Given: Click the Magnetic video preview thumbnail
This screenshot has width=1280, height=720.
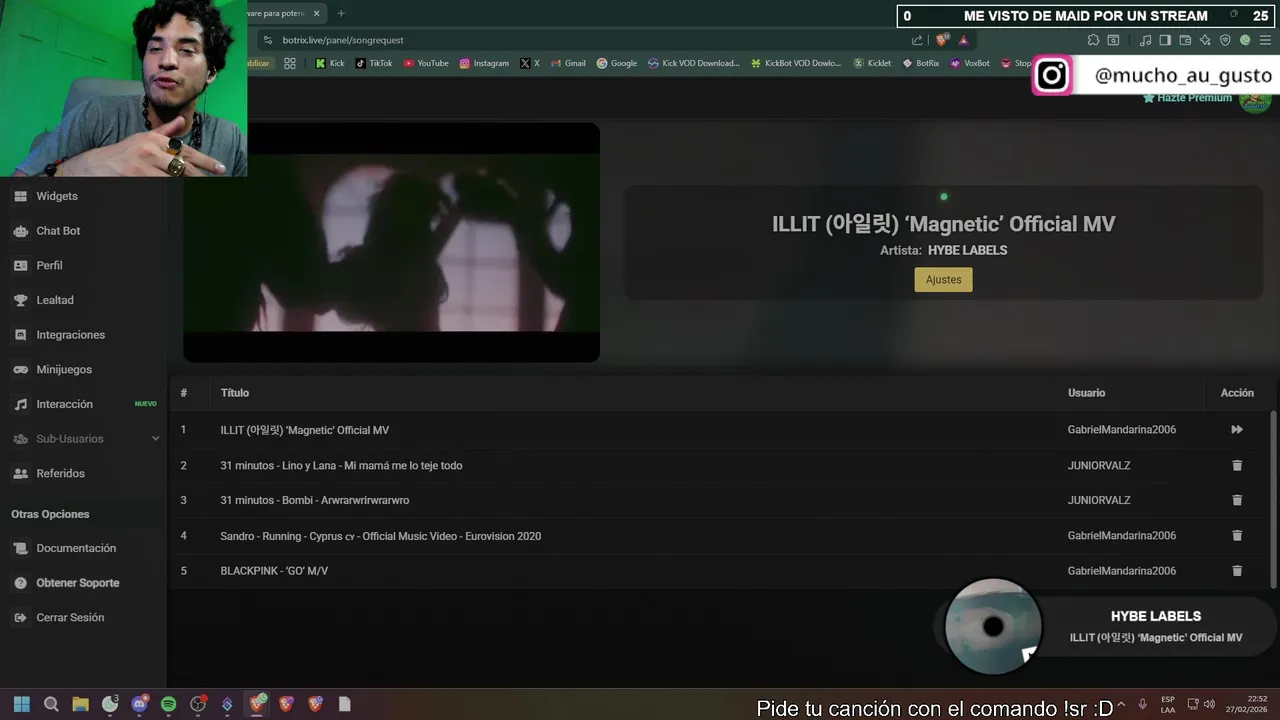Looking at the screenshot, I should tap(391, 242).
